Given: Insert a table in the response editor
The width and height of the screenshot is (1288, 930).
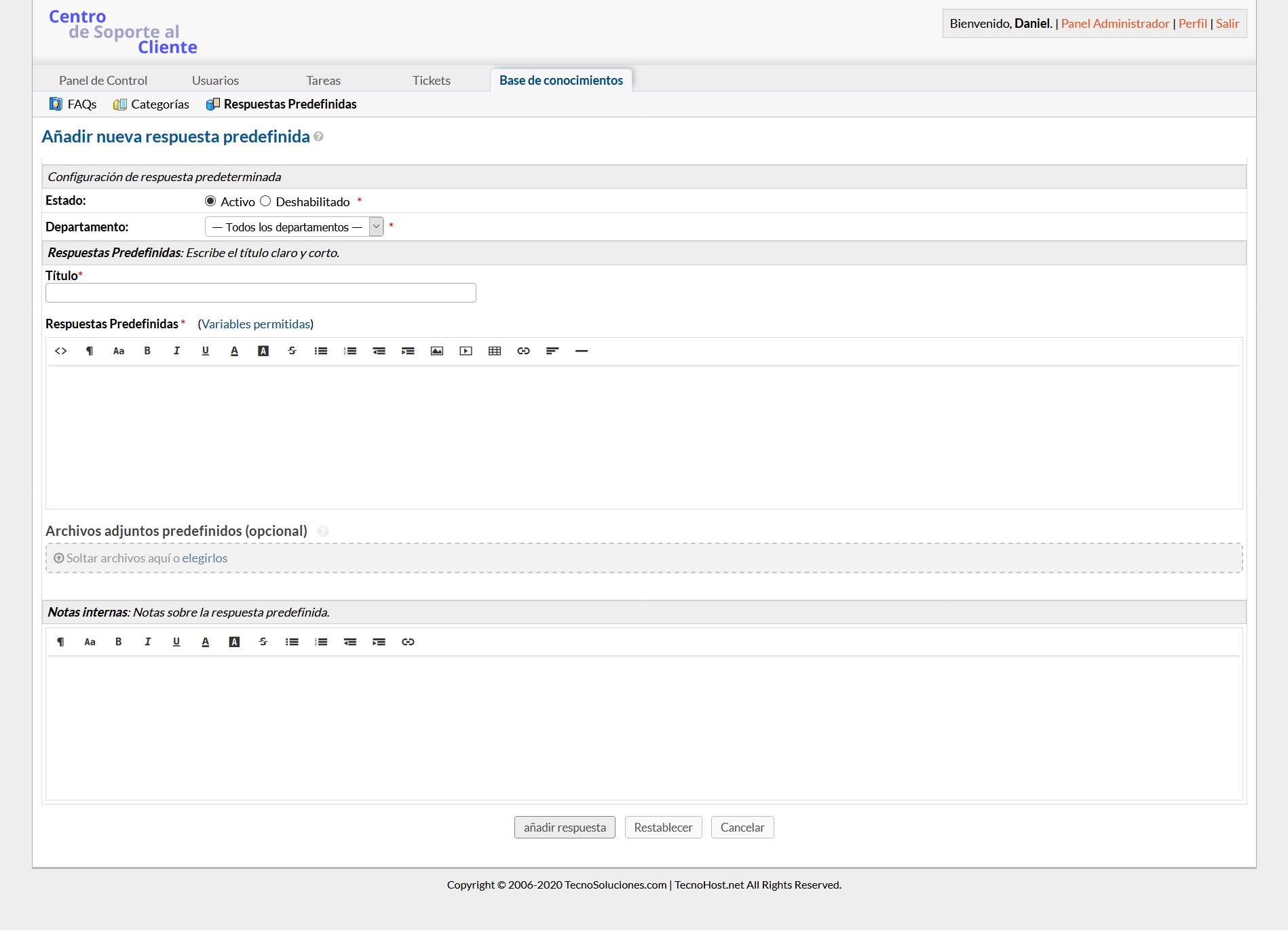Looking at the screenshot, I should coord(495,351).
